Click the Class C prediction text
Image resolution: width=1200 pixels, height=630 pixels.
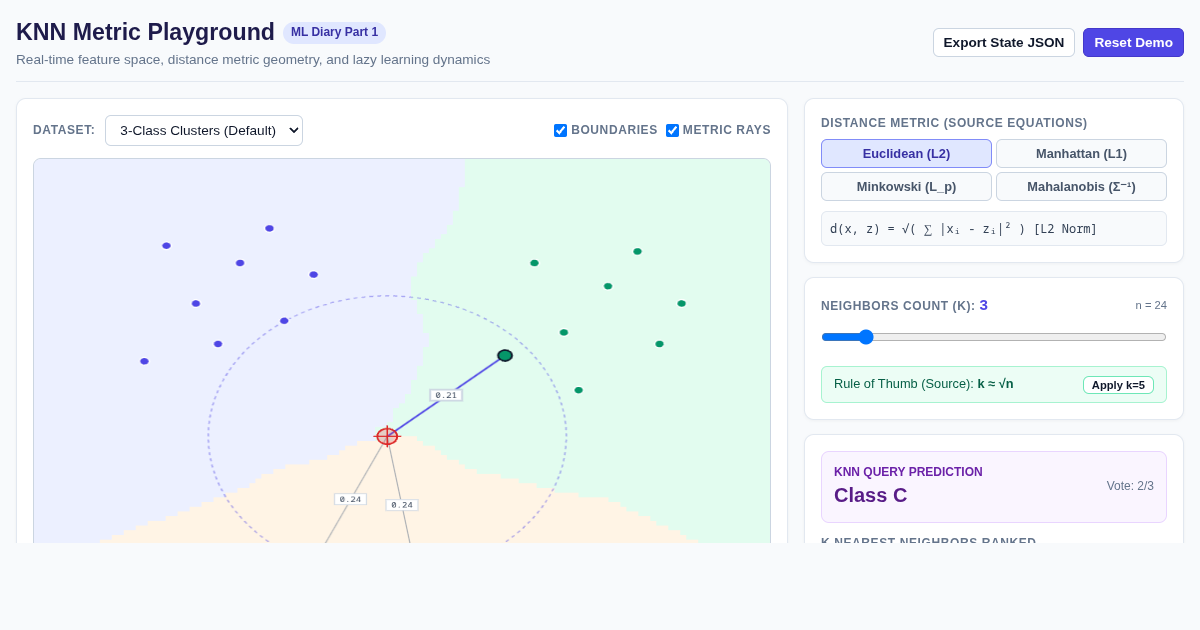pos(871,495)
